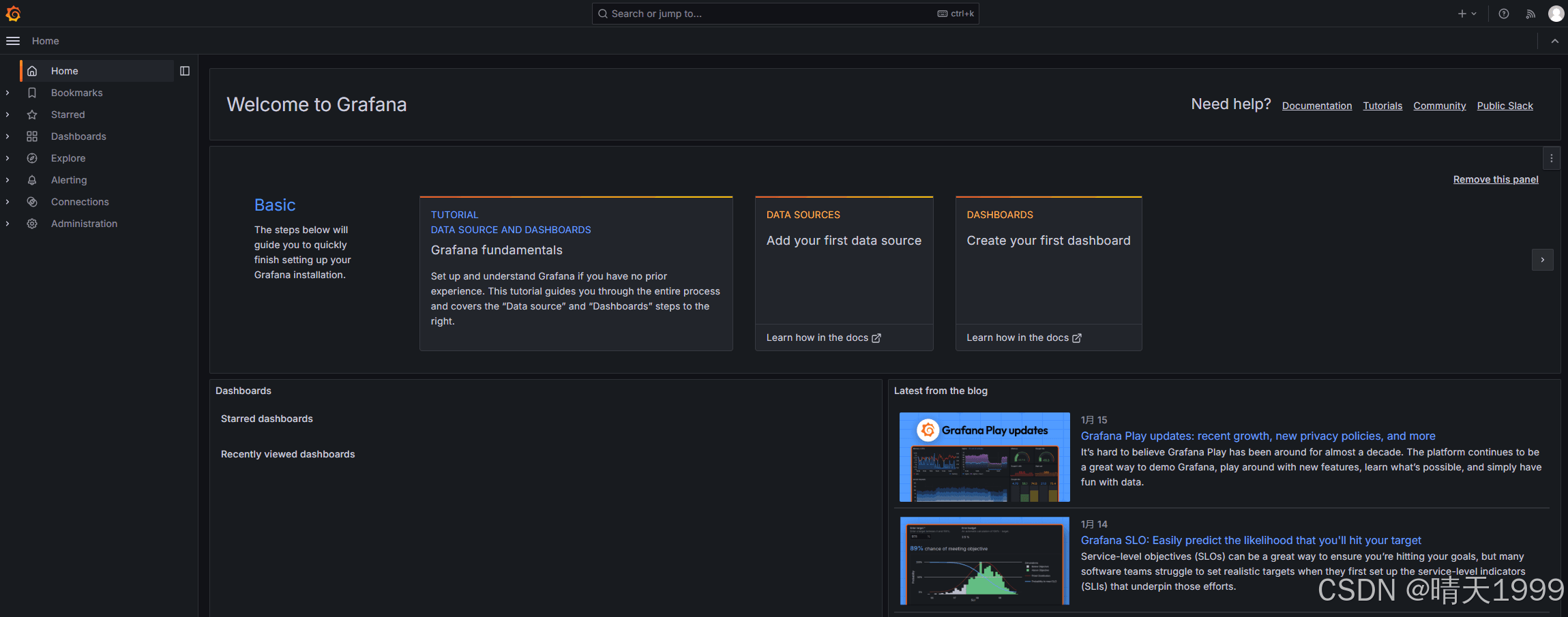Open the Community help link
This screenshot has width=1568, height=617.
pos(1439,106)
